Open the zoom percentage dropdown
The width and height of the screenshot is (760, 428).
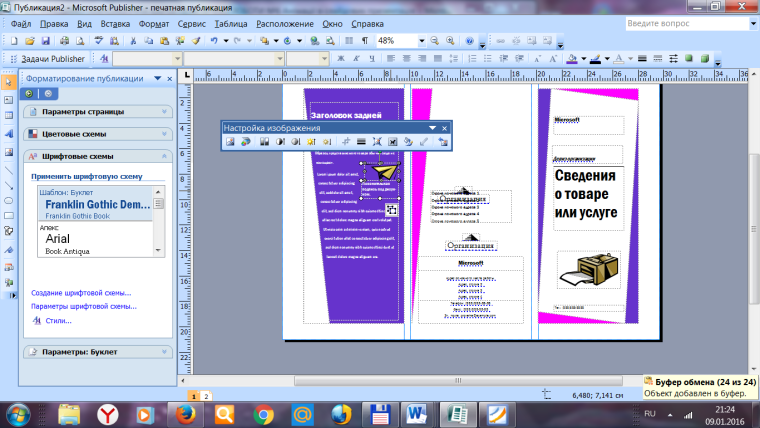(423, 41)
